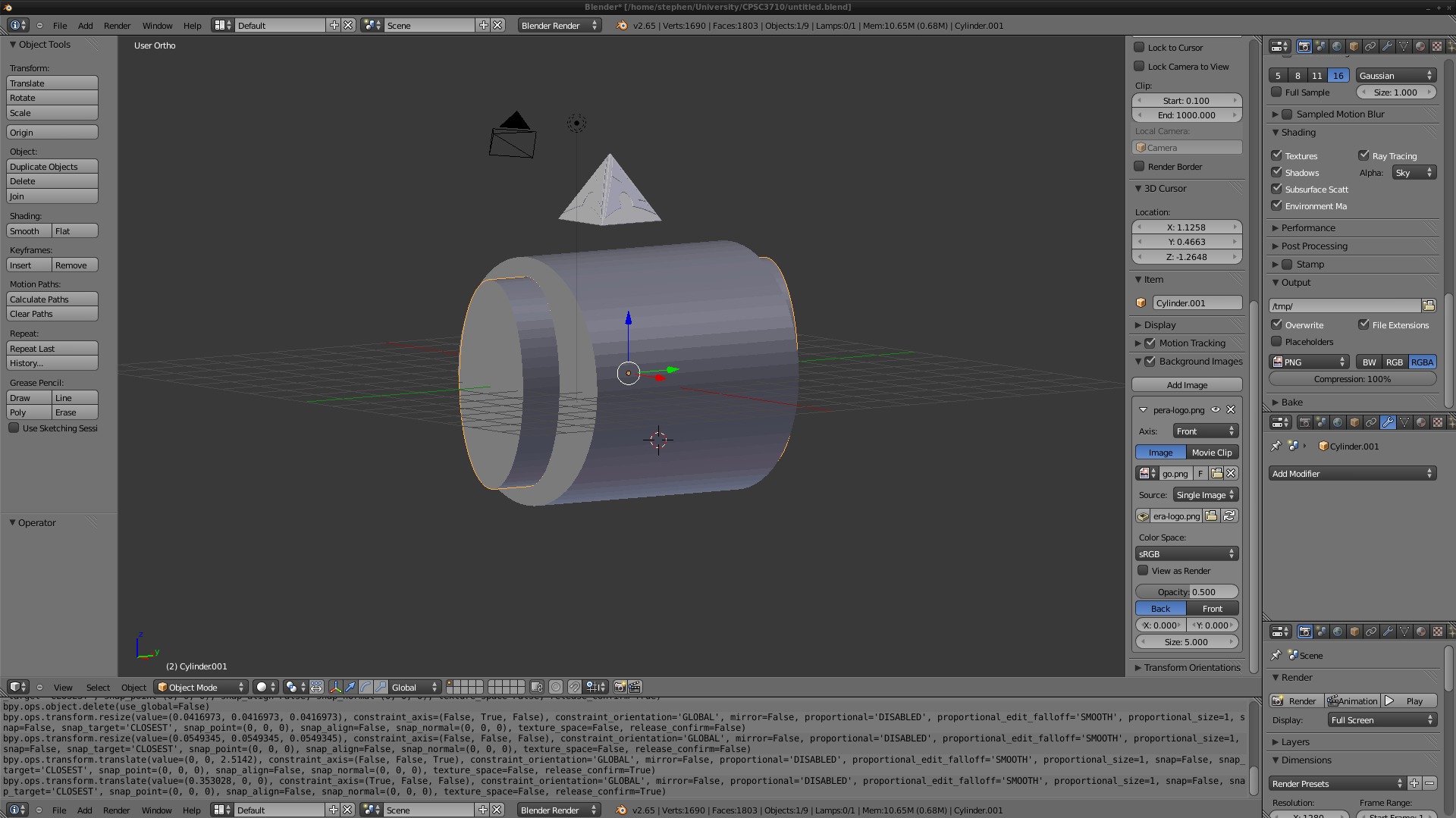The height and width of the screenshot is (818, 1456).
Task: Click the 3D view editor type icon
Action: (x=18, y=687)
